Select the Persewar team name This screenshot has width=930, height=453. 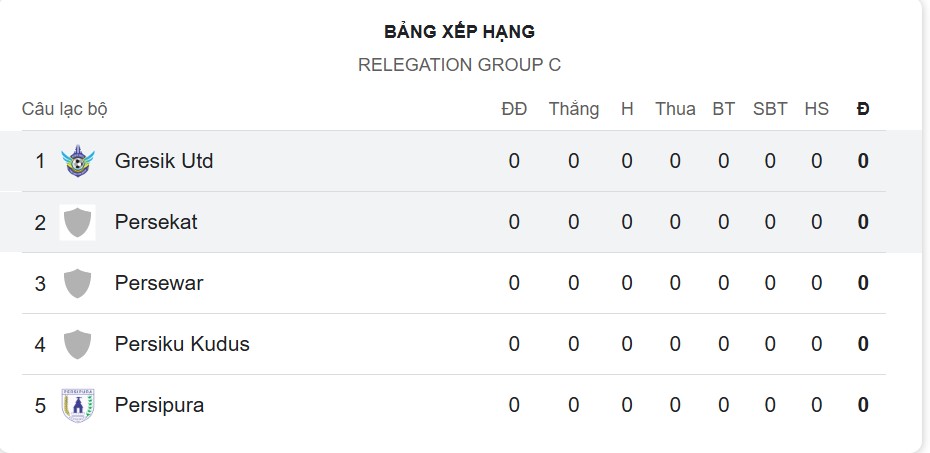click(x=159, y=283)
